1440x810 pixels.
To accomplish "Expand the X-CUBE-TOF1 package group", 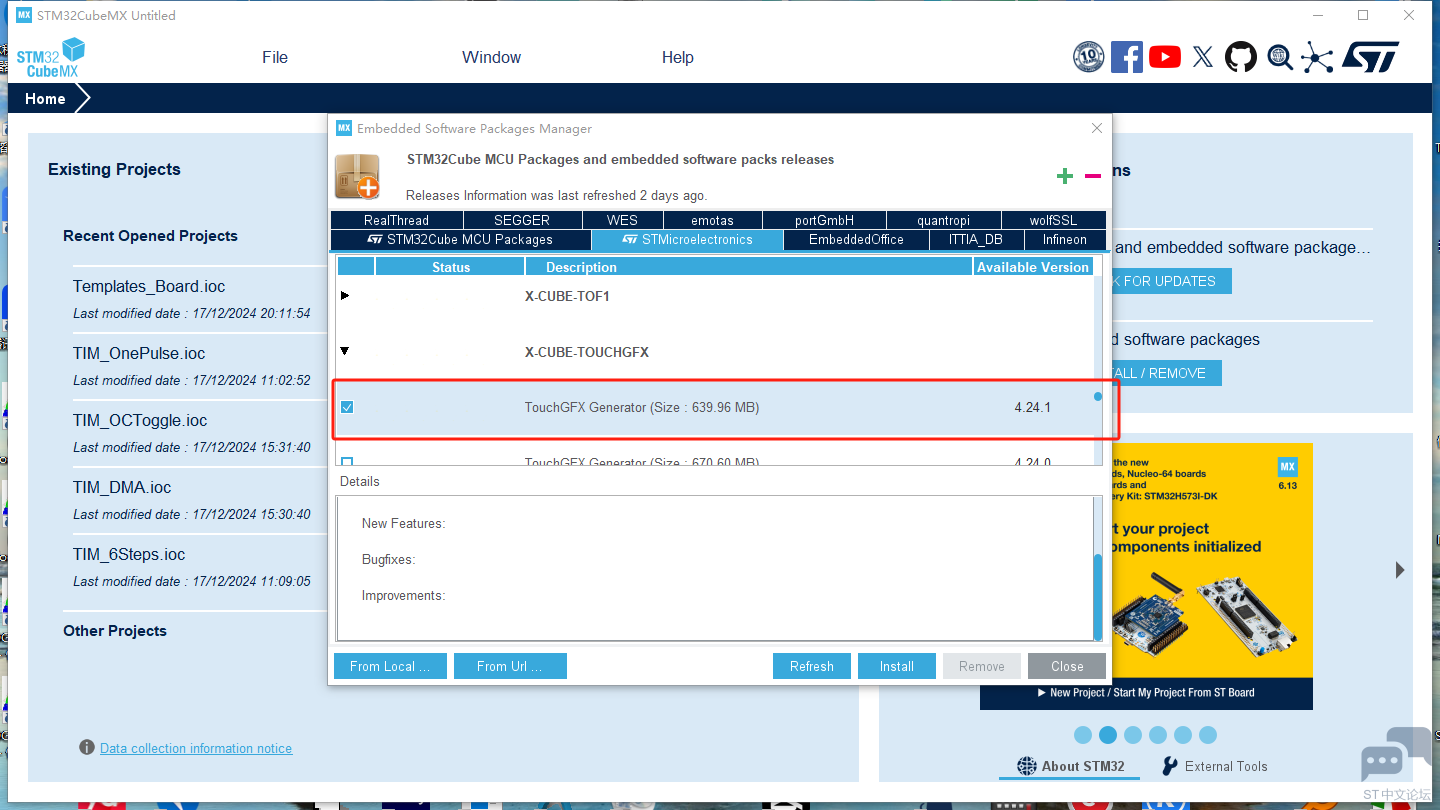I will 345,296.
